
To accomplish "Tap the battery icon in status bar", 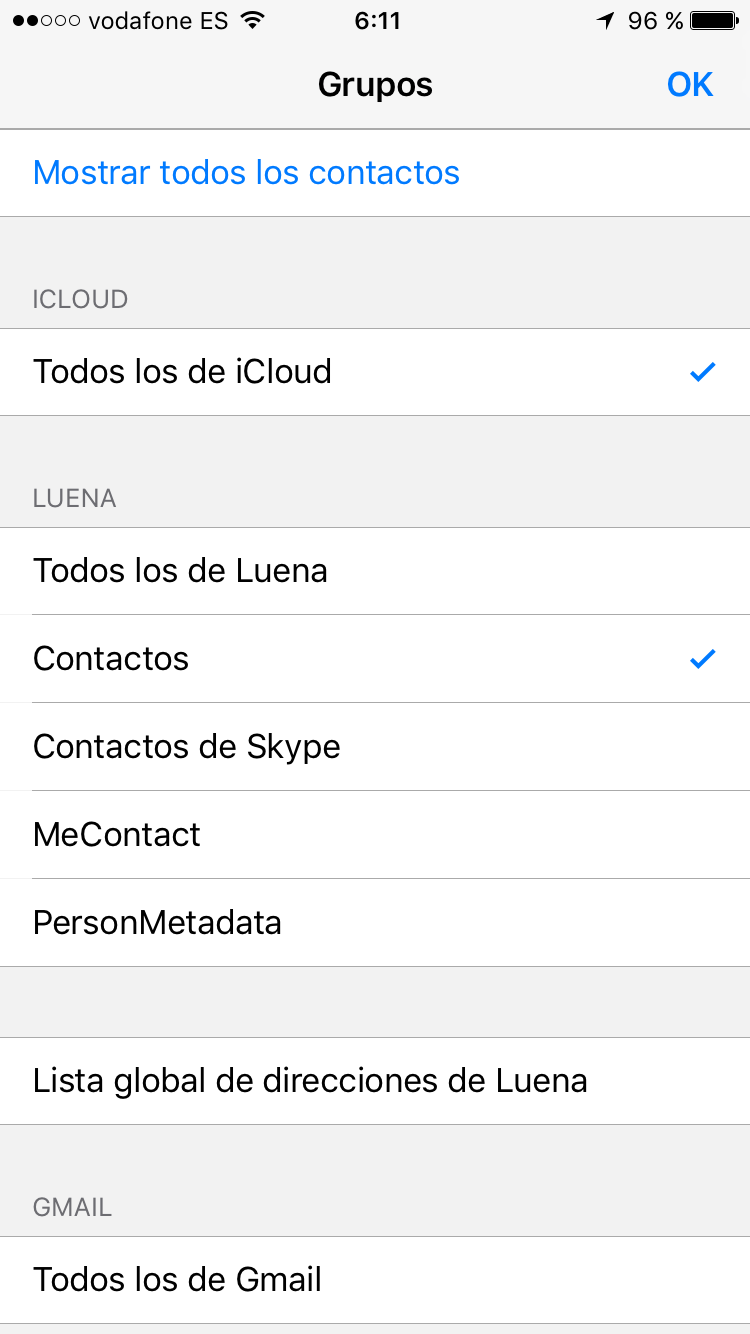I will pyautogui.click(x=714, y=21).
